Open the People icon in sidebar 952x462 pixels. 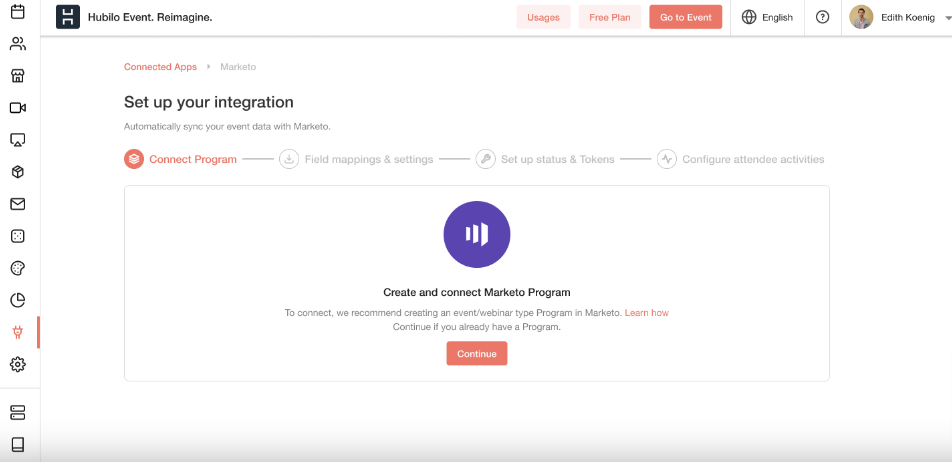pyautogui.click(x=18, y=44)
